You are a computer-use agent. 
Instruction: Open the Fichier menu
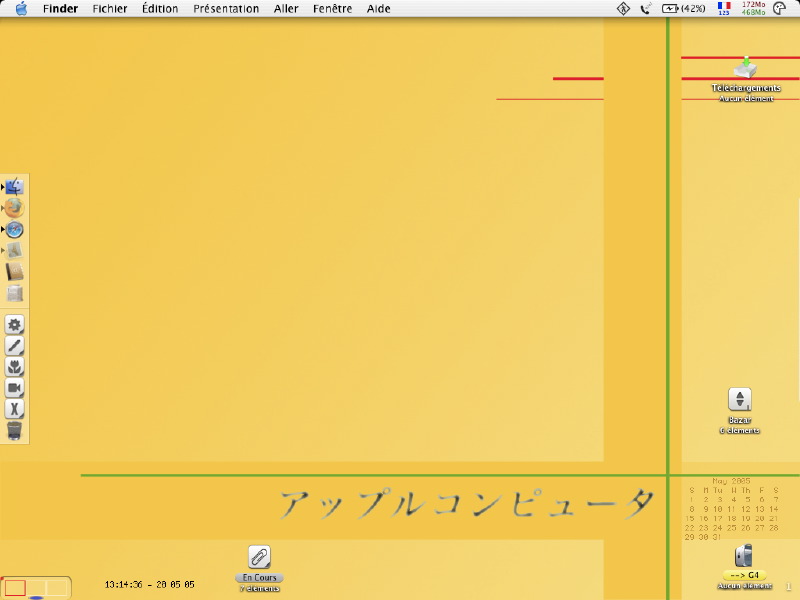110,9
